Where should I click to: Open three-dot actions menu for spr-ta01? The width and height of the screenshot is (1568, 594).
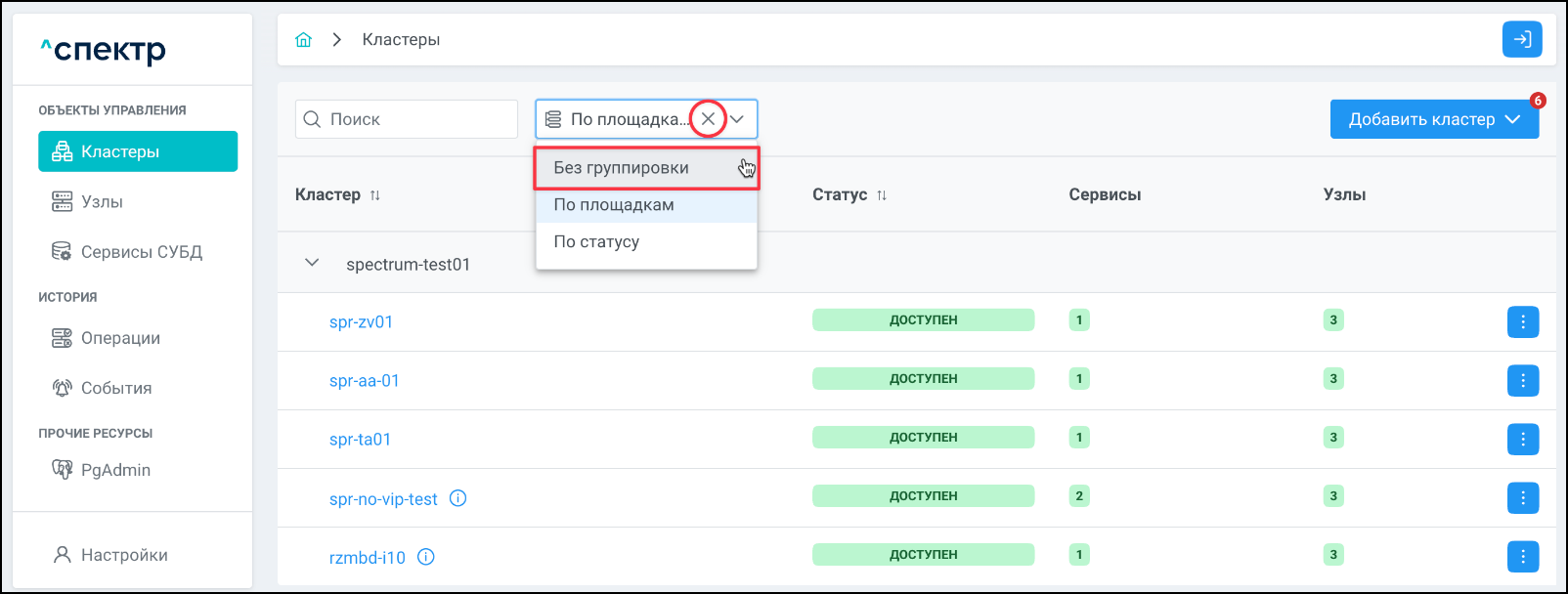tap(1522, 439)
